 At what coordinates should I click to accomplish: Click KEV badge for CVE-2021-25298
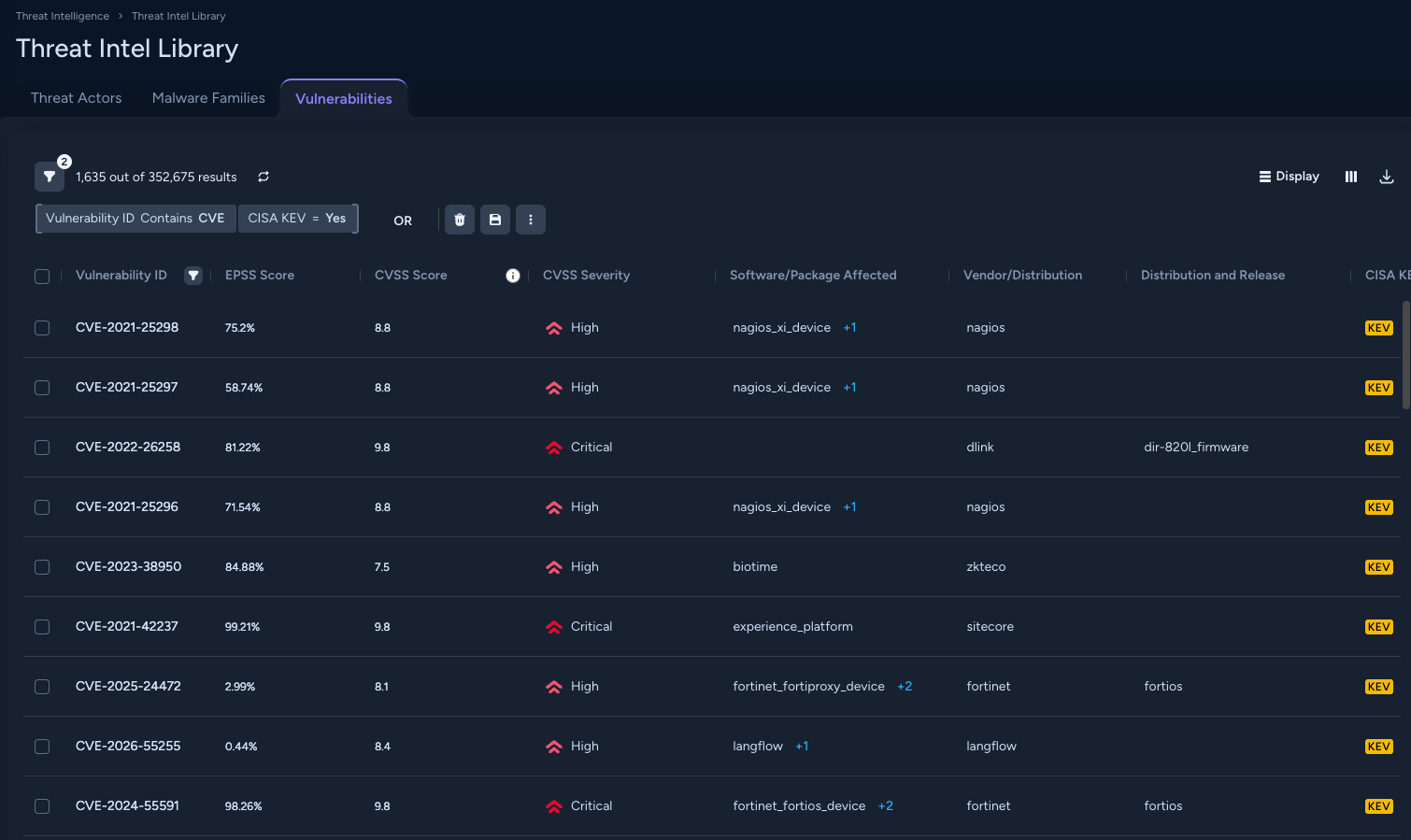tap(1379, 328)
